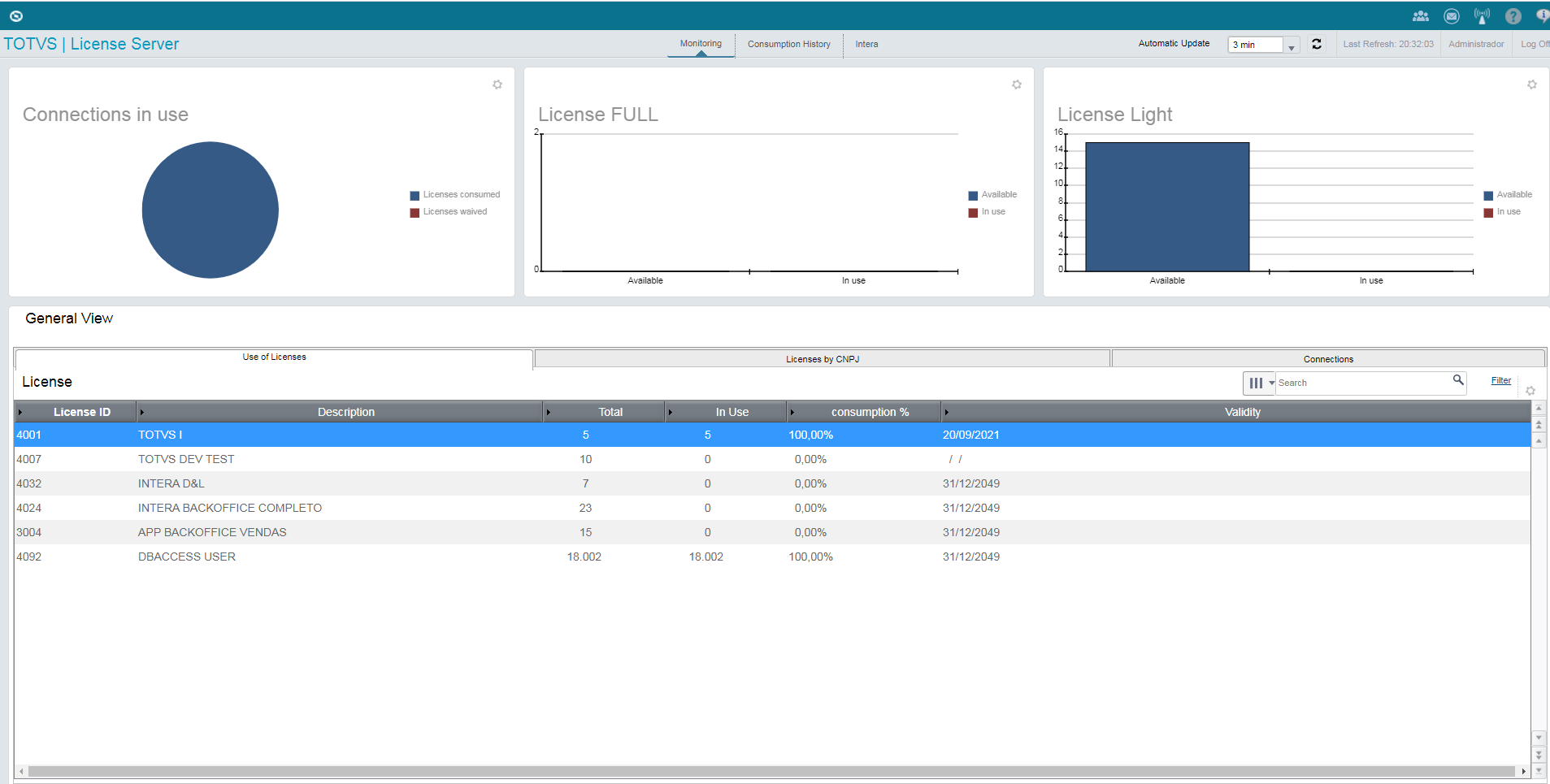Jump to top of the license grid

(1539, 408)
